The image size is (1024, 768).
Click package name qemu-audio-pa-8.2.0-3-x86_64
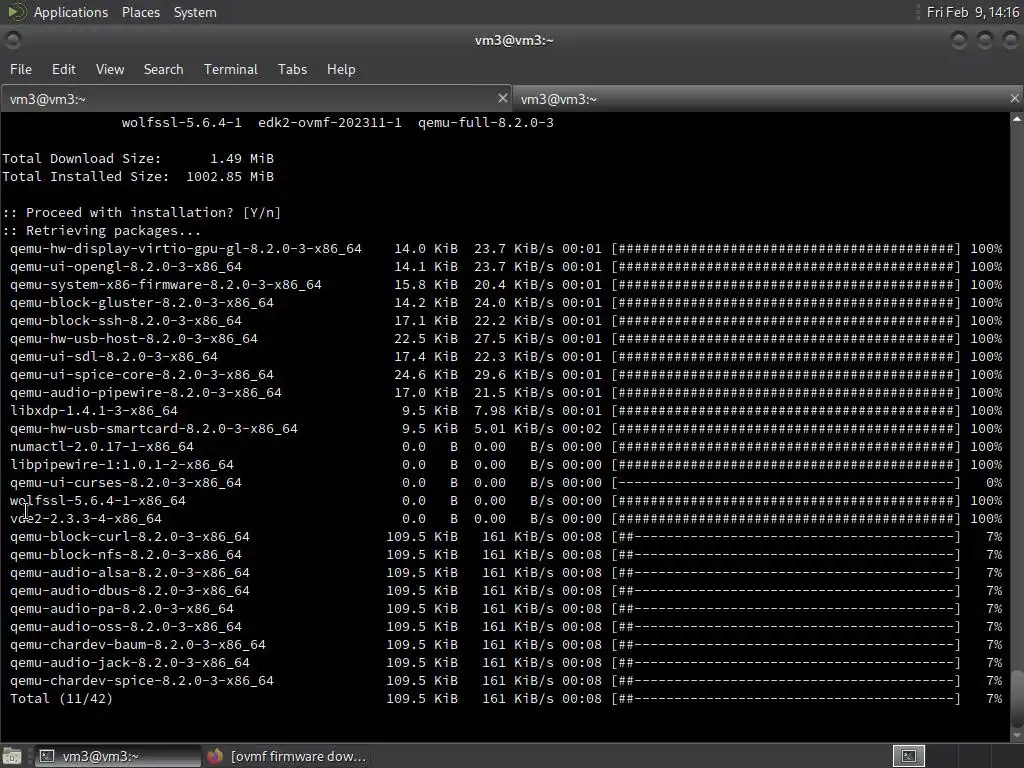pos(121,609)
